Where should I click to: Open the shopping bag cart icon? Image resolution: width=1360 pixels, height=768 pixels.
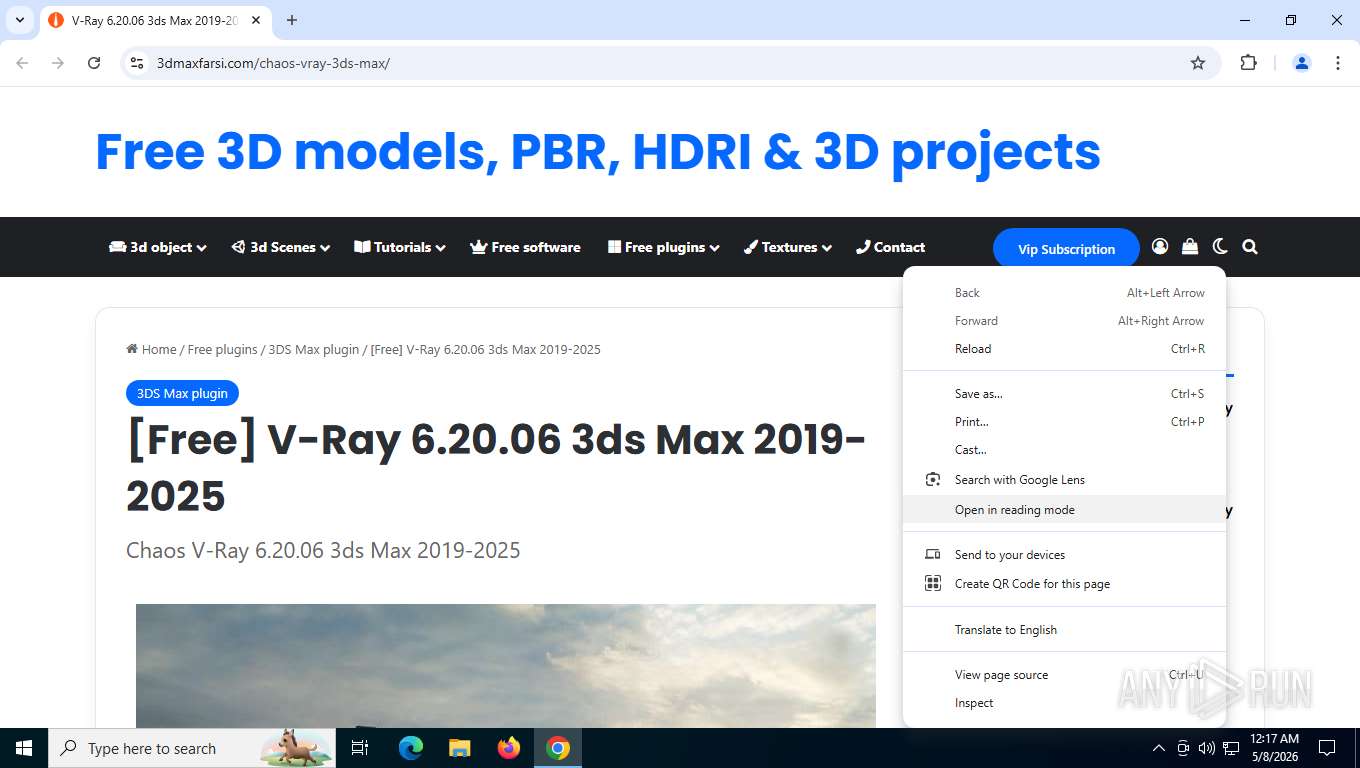(1190, 246)
